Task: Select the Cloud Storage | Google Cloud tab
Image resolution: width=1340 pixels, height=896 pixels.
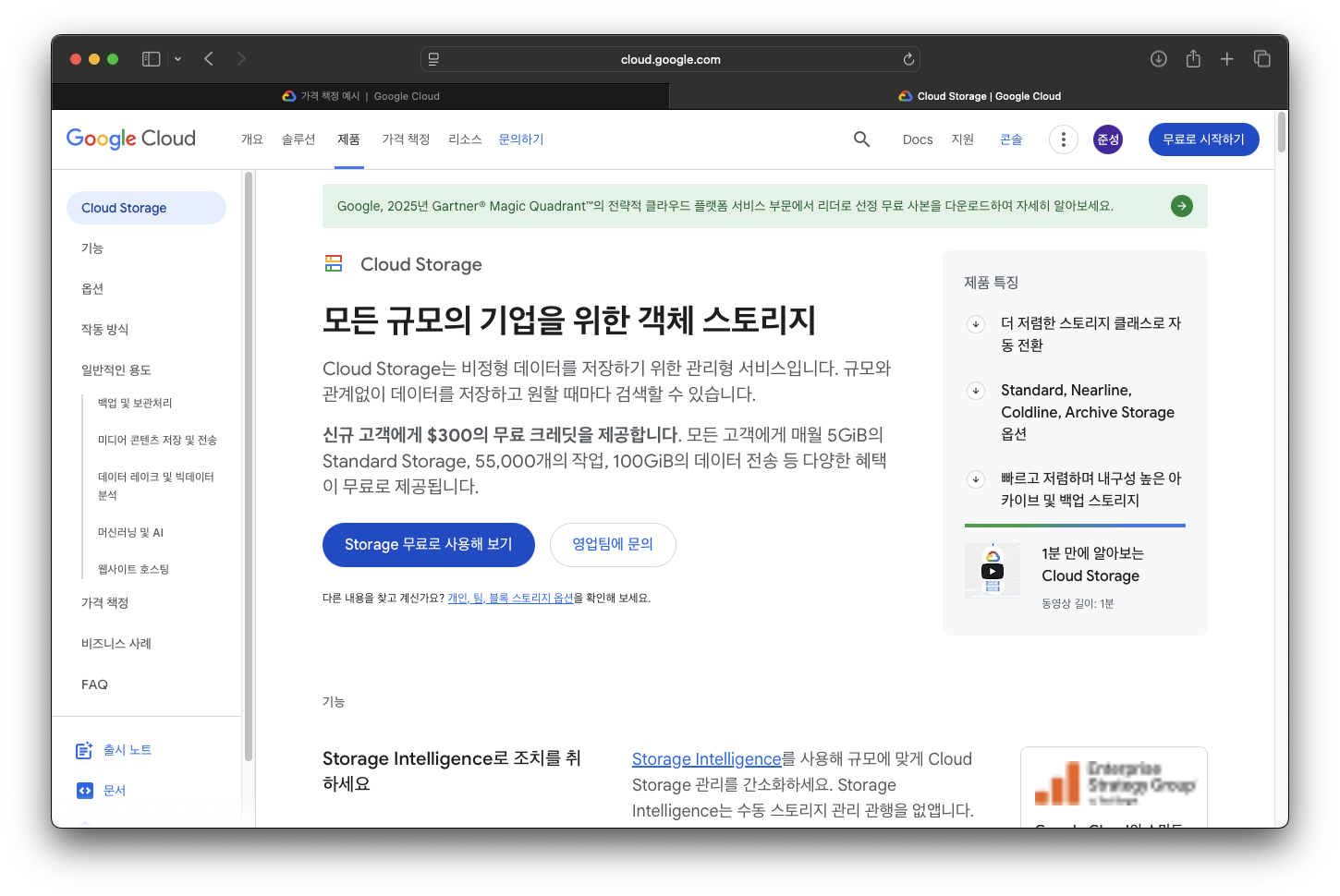Action: (979, 96)
